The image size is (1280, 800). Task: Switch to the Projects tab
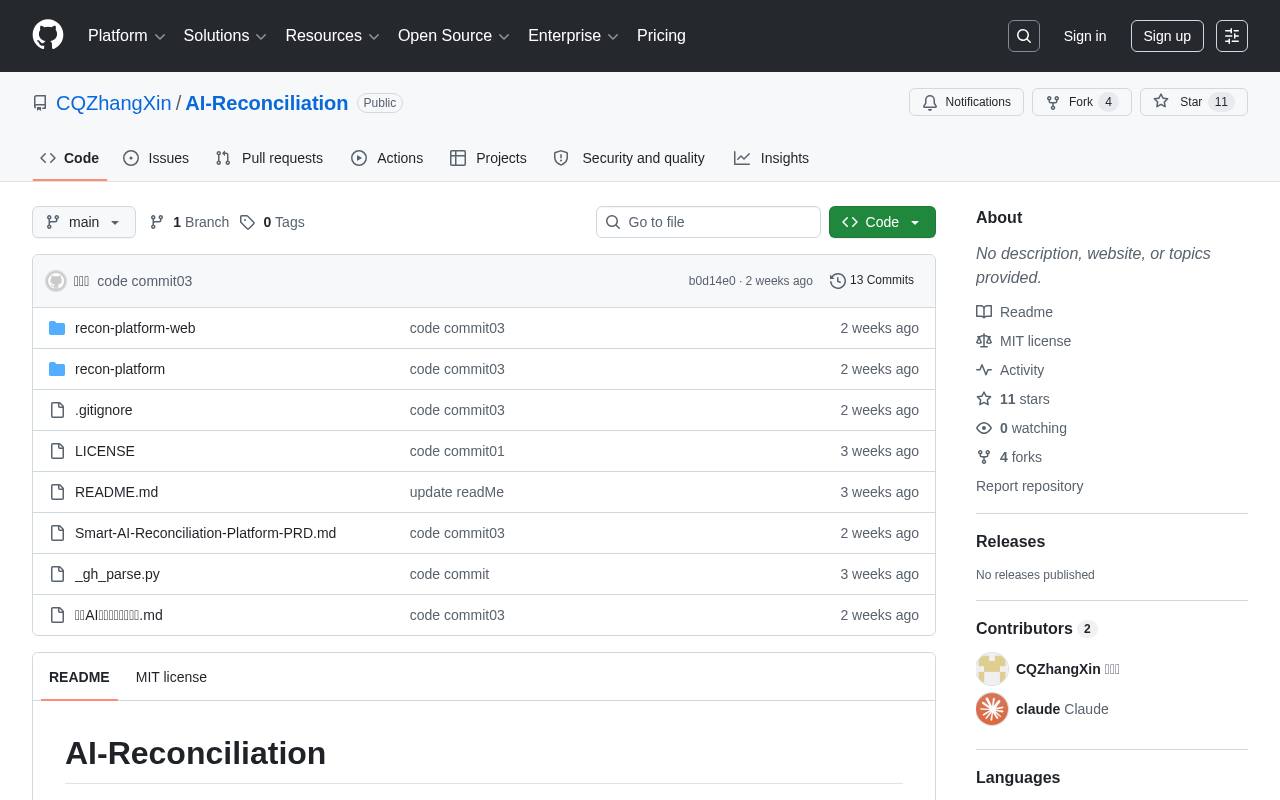(x=488, y=158)
